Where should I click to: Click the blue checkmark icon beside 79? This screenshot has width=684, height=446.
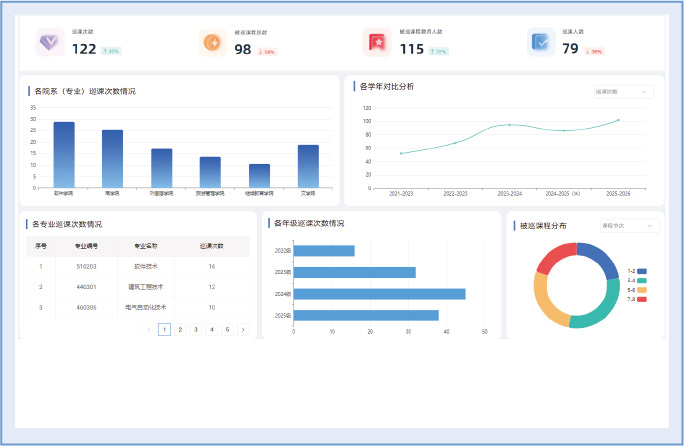point(541,43)
